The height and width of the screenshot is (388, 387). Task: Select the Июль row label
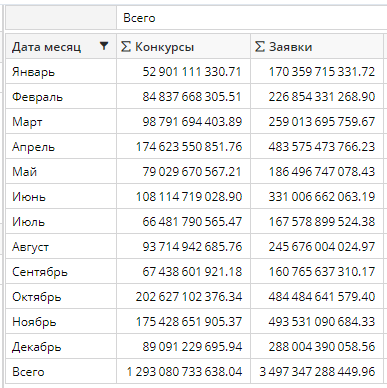pos(28,222)
